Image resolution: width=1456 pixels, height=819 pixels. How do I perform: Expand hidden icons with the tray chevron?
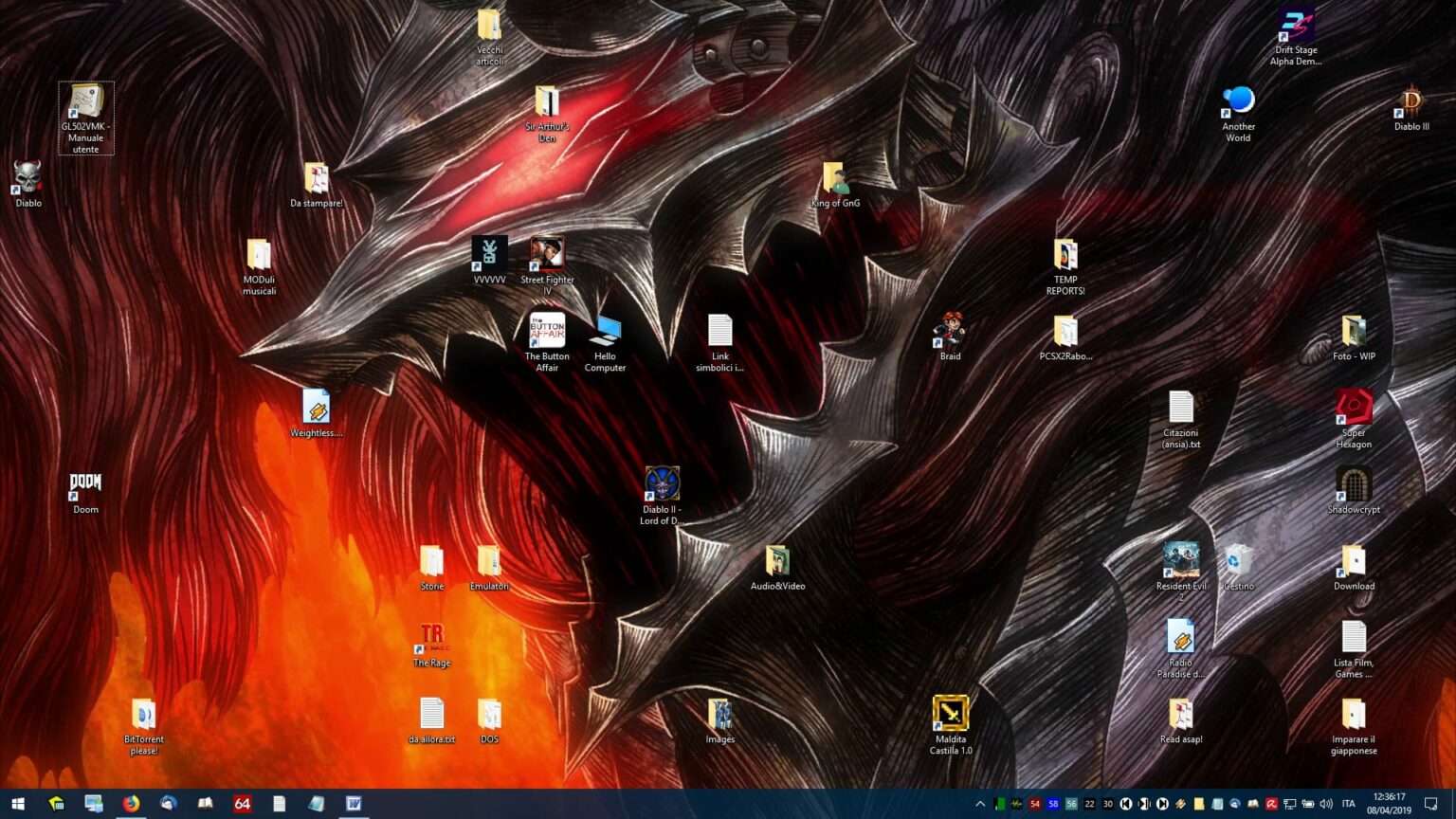coord(981,804)
